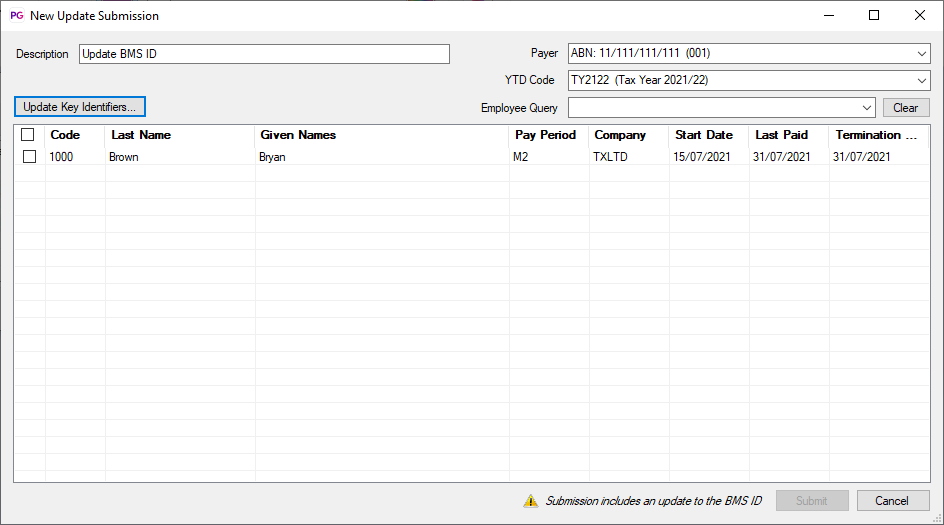Clear the employee query with Clear button
The image size is (944, 525).
(x=905, y=108)
